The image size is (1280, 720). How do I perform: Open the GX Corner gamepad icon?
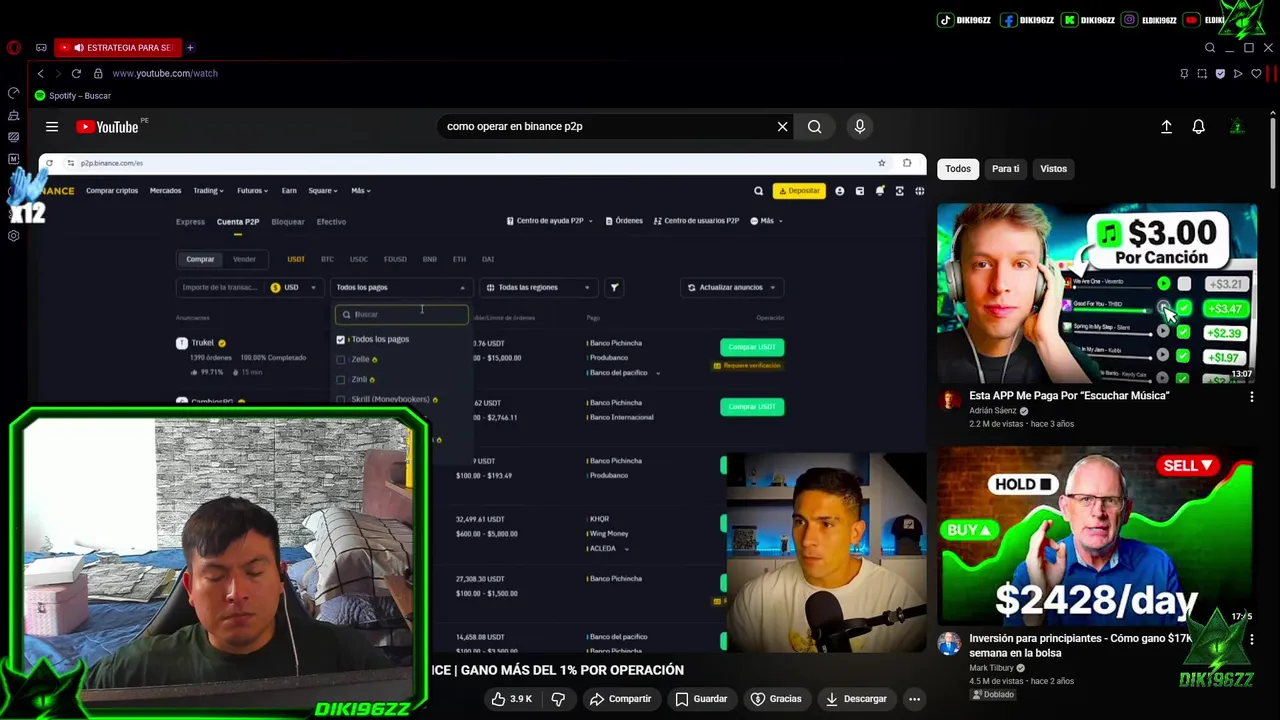click(41, 47)
